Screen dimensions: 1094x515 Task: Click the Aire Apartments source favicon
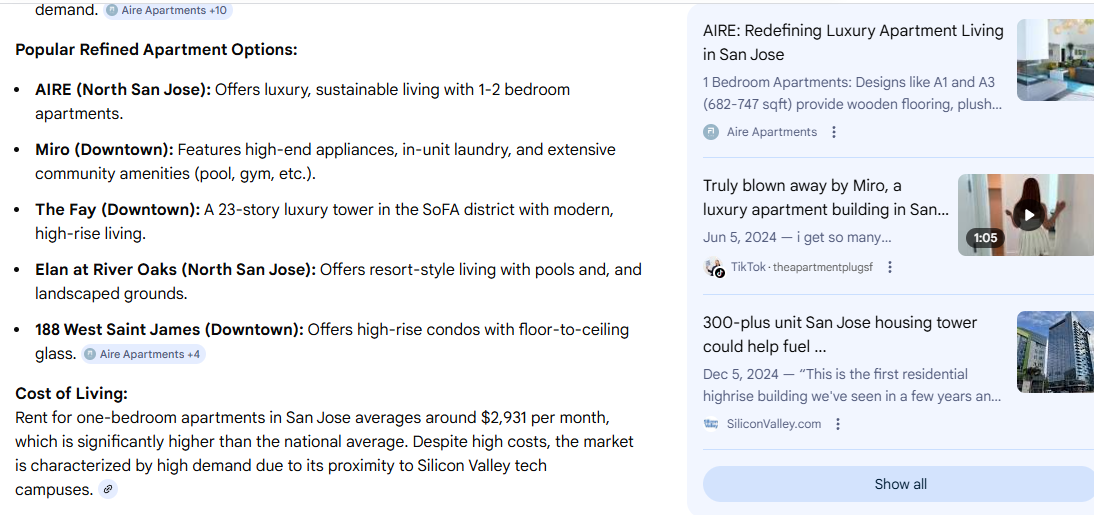pyautogui.click(x=711, y=132)
